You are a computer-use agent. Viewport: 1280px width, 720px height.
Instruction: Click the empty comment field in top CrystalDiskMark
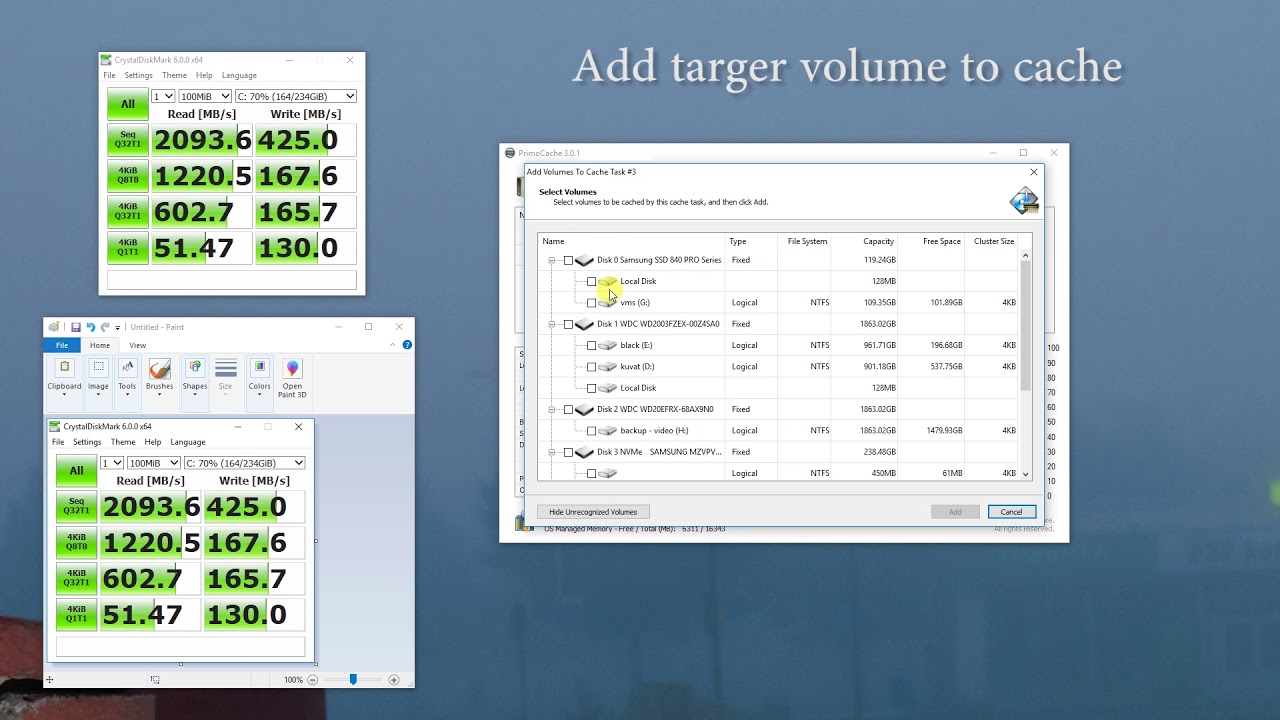(x=232, y=280)
